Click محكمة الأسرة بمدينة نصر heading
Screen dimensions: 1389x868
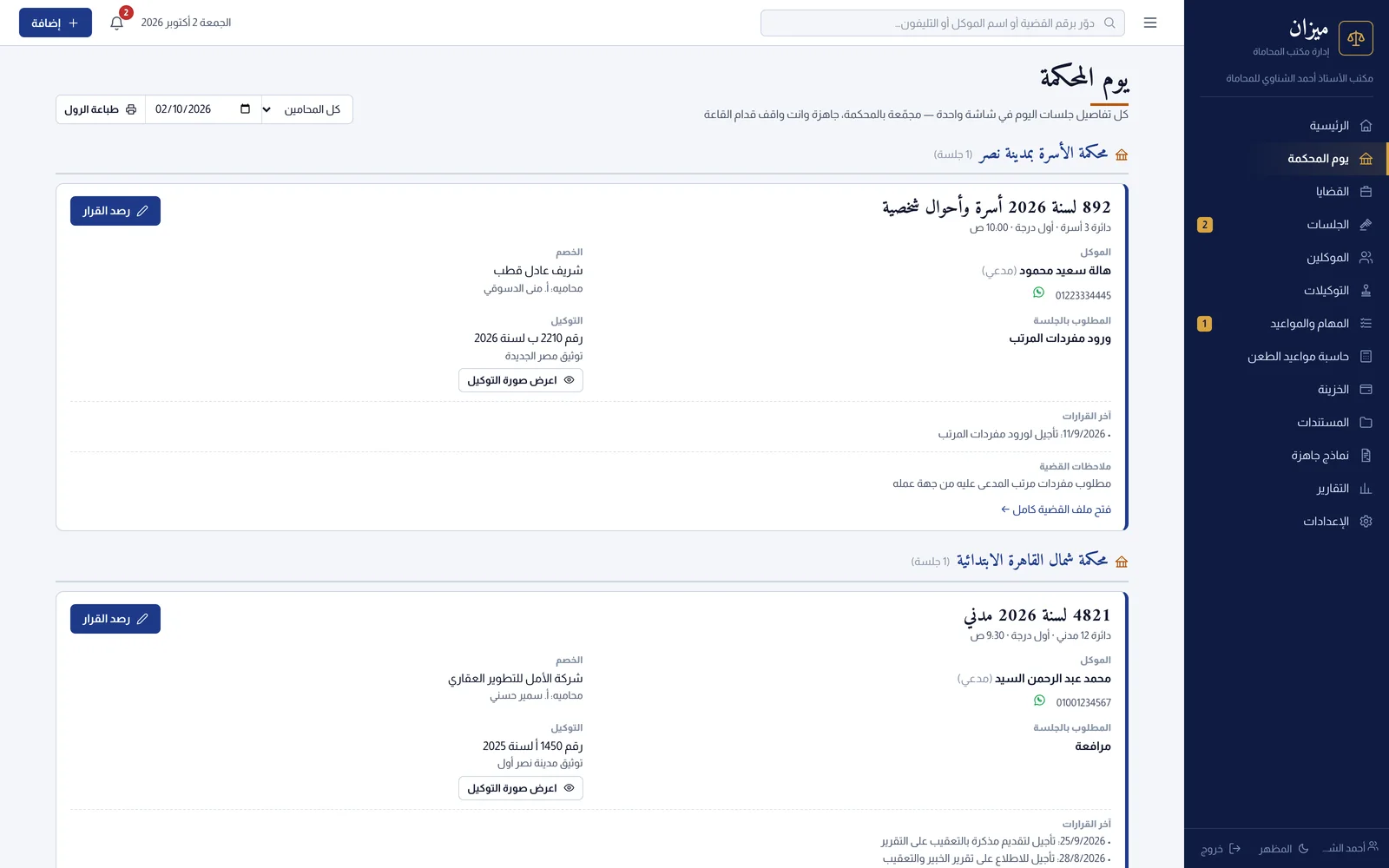(1043, 154)
